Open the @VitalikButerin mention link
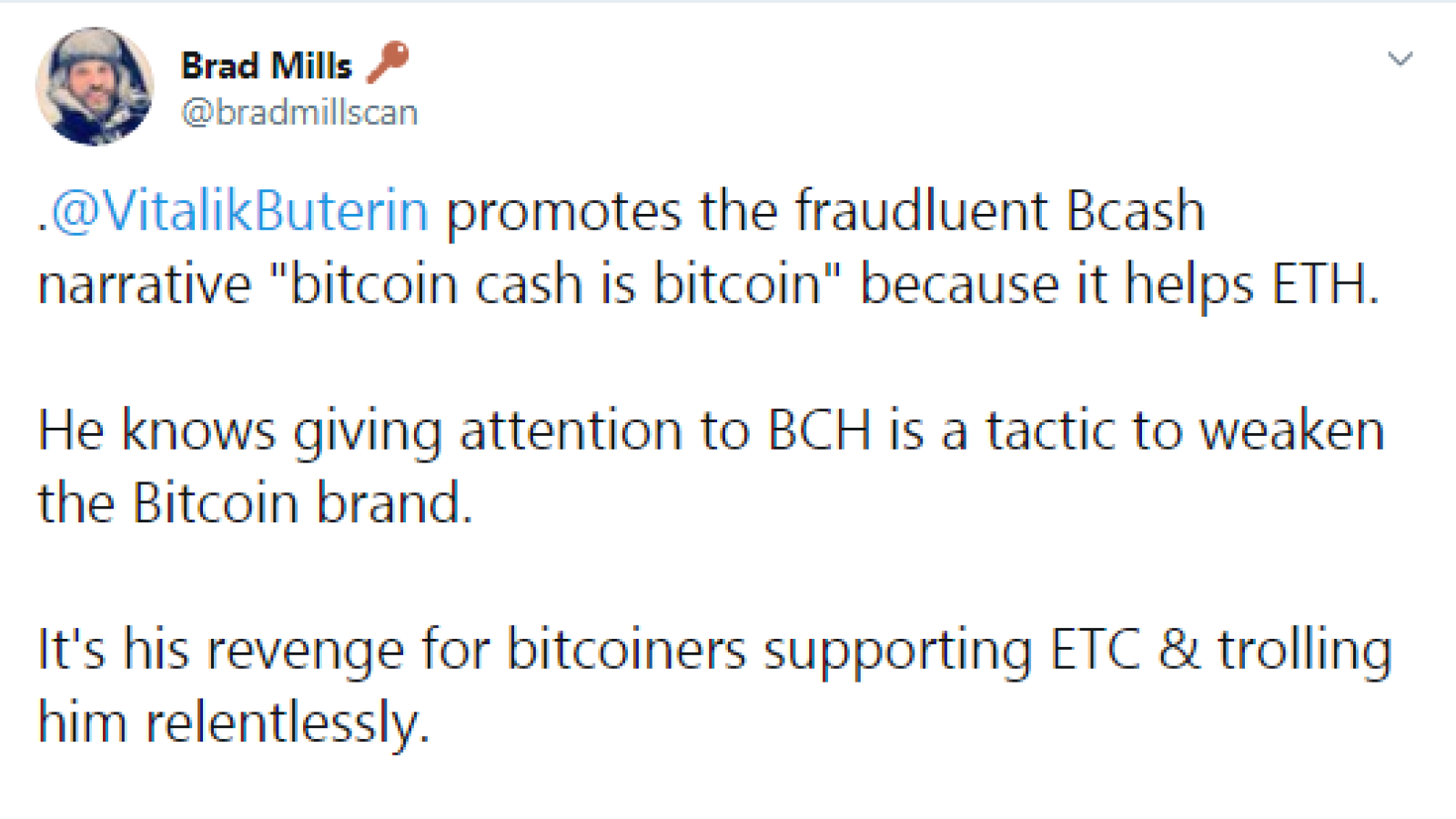The image size is (1456, 819). point(239,211)
